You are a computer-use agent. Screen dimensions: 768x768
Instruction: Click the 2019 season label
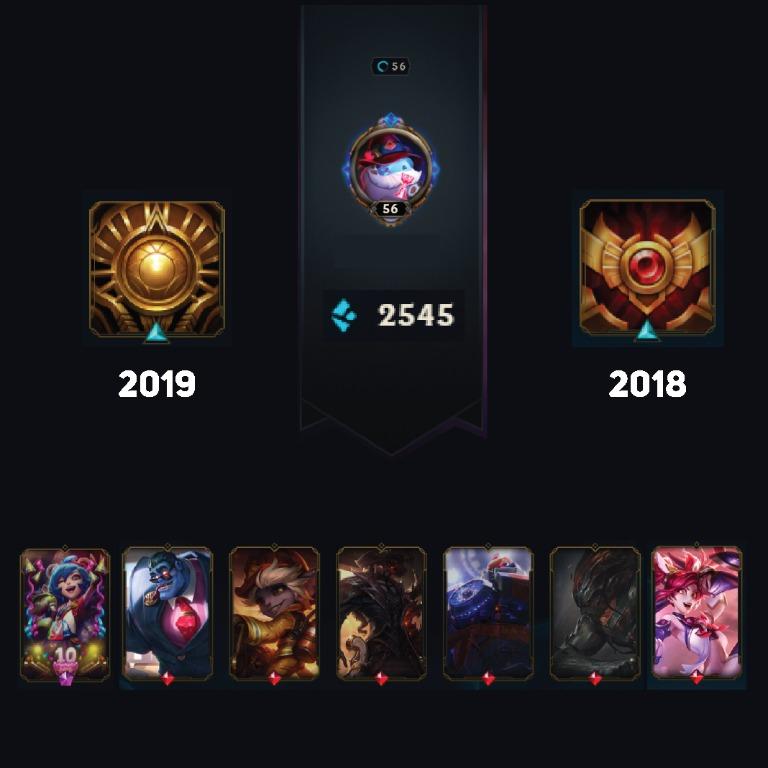click(x=157, y=384)
